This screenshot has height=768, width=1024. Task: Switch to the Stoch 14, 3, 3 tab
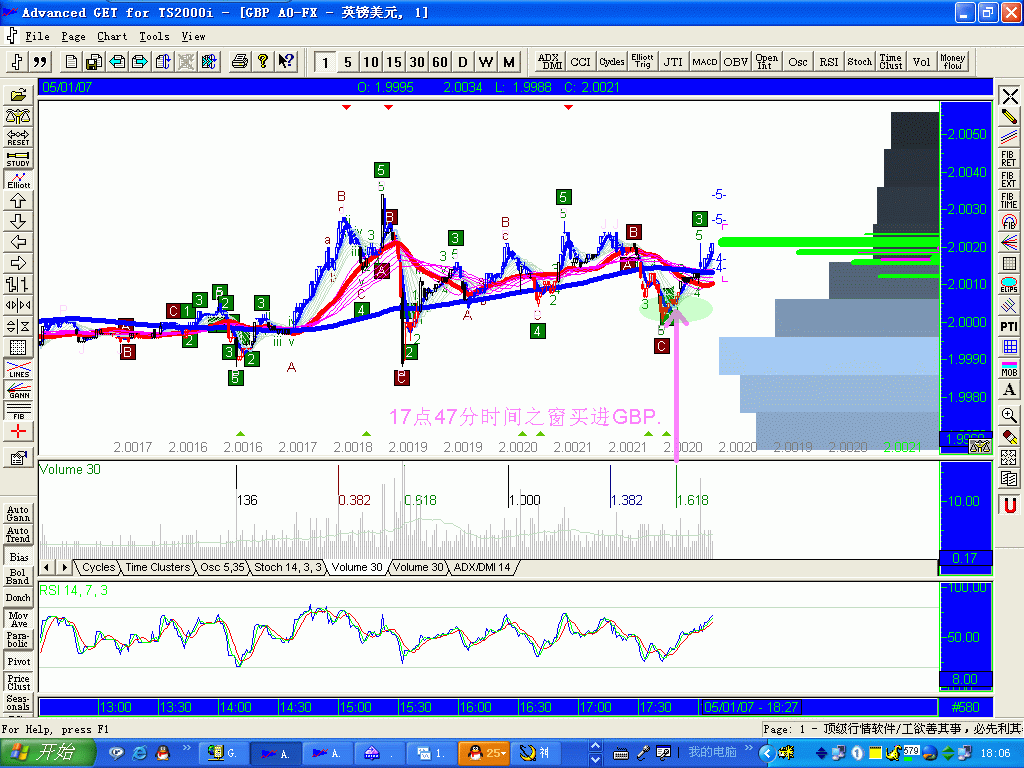[x=288, y=568]
